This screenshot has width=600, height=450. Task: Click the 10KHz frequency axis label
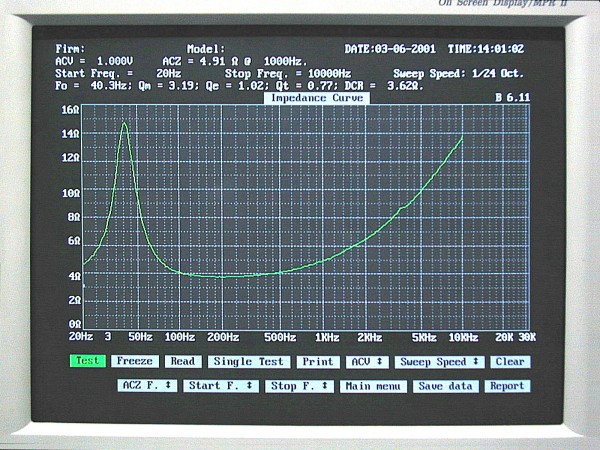(463, 338)
